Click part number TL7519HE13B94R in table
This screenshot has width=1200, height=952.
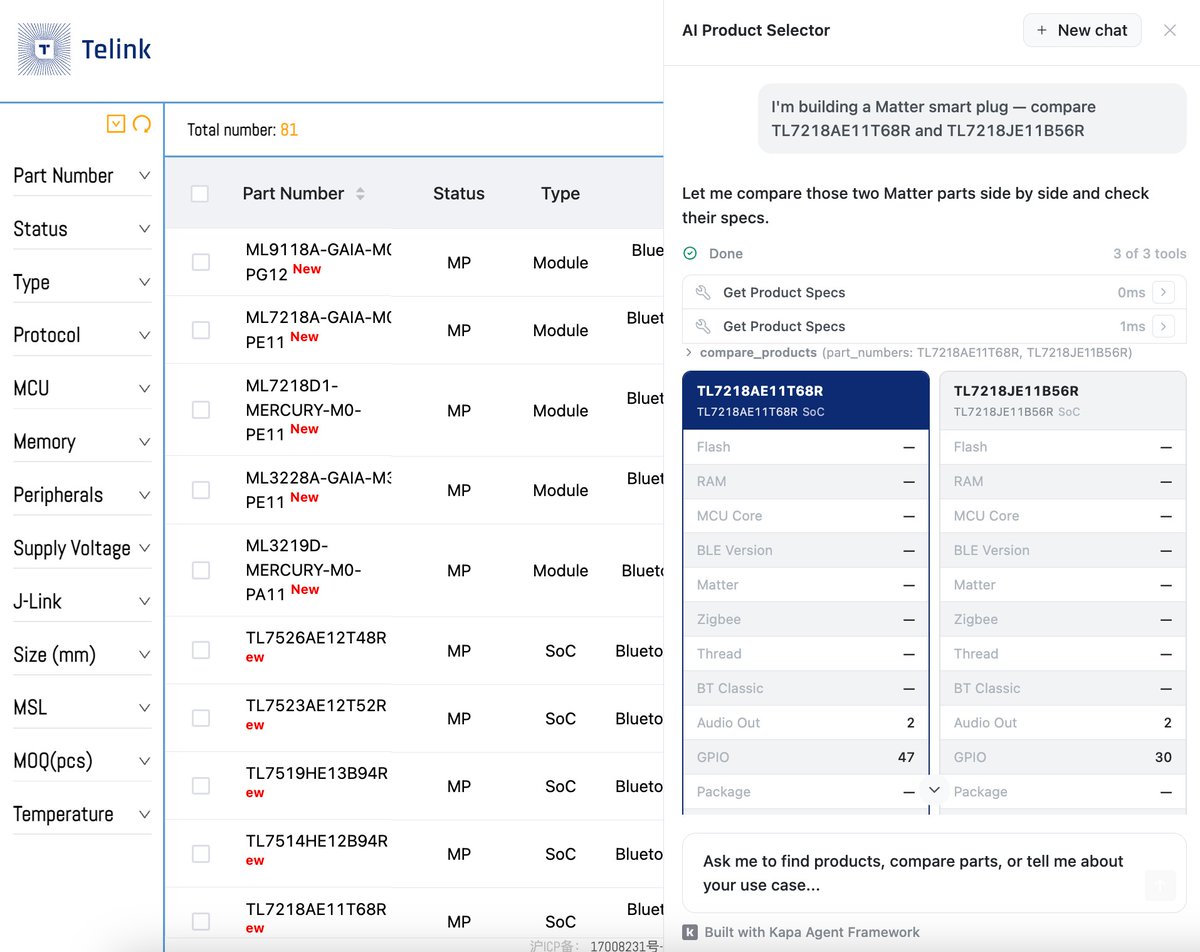[x=316, y=774]
